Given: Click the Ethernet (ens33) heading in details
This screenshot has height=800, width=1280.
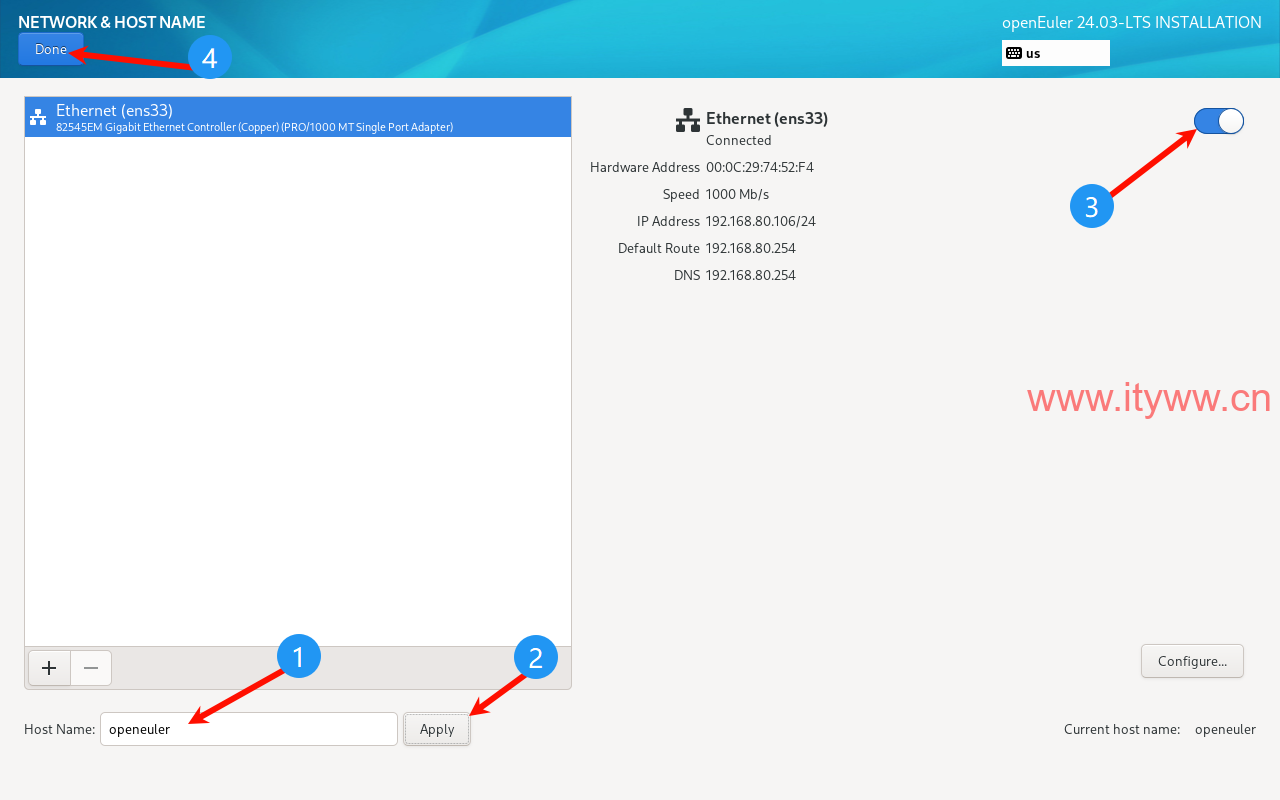Looking at the screenshot, I should (767, 118).
